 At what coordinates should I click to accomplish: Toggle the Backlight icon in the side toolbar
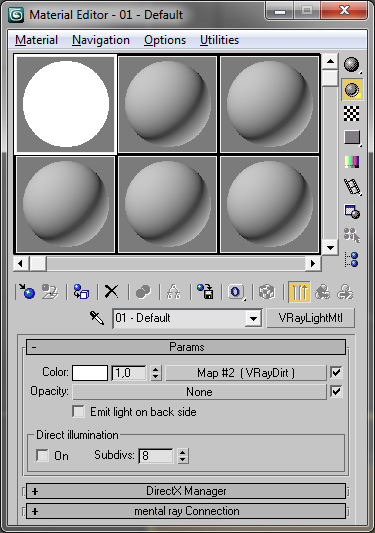pyautogui.click(x=352, y=90)
